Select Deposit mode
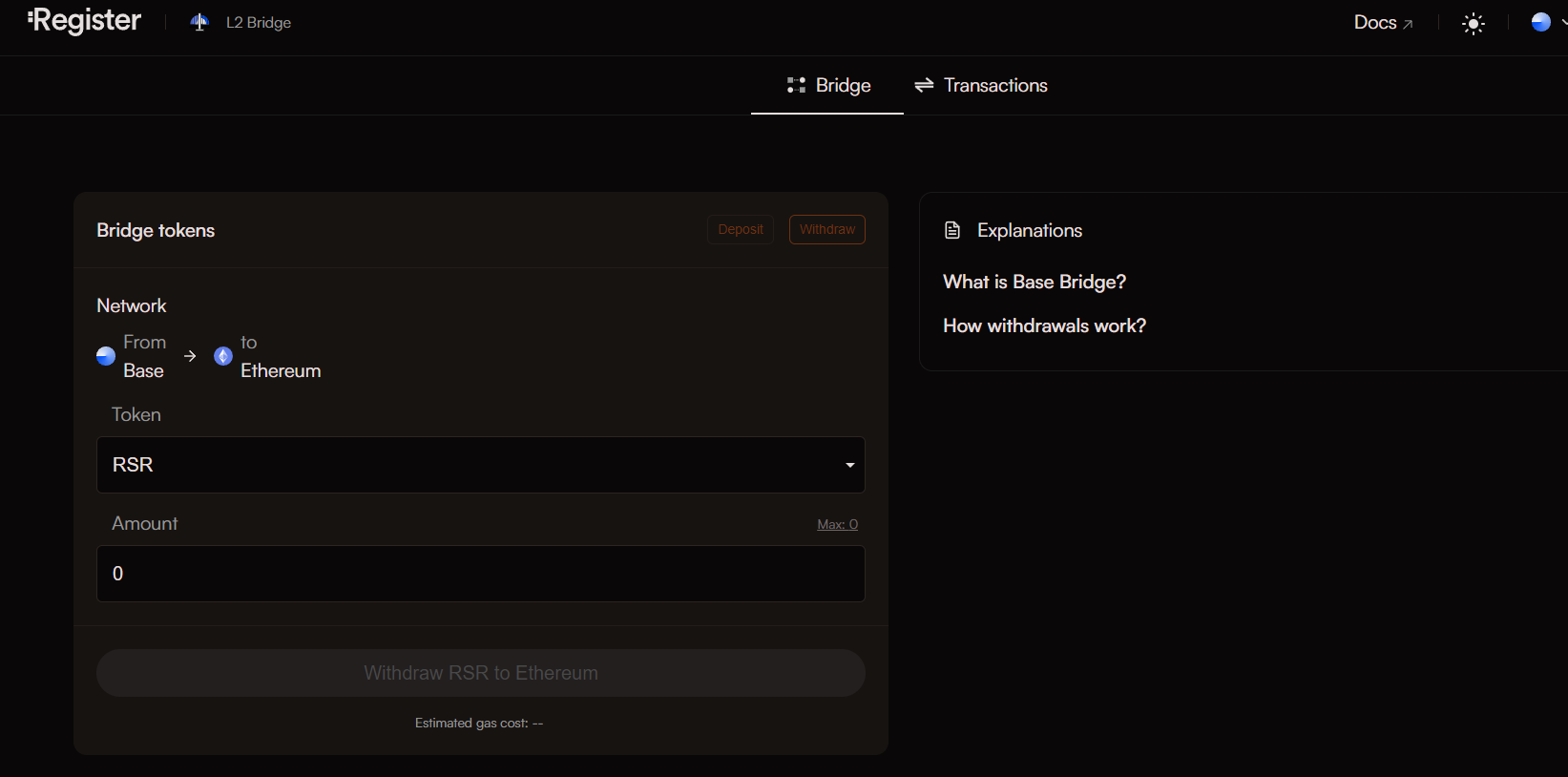Screen dimensions: 1568x777 [741, 229]
